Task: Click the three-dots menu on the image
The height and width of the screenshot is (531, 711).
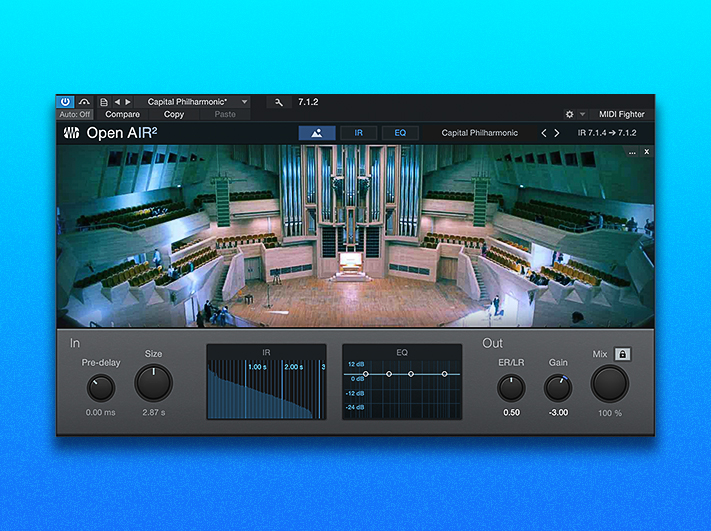Action: tap(632, 152)
